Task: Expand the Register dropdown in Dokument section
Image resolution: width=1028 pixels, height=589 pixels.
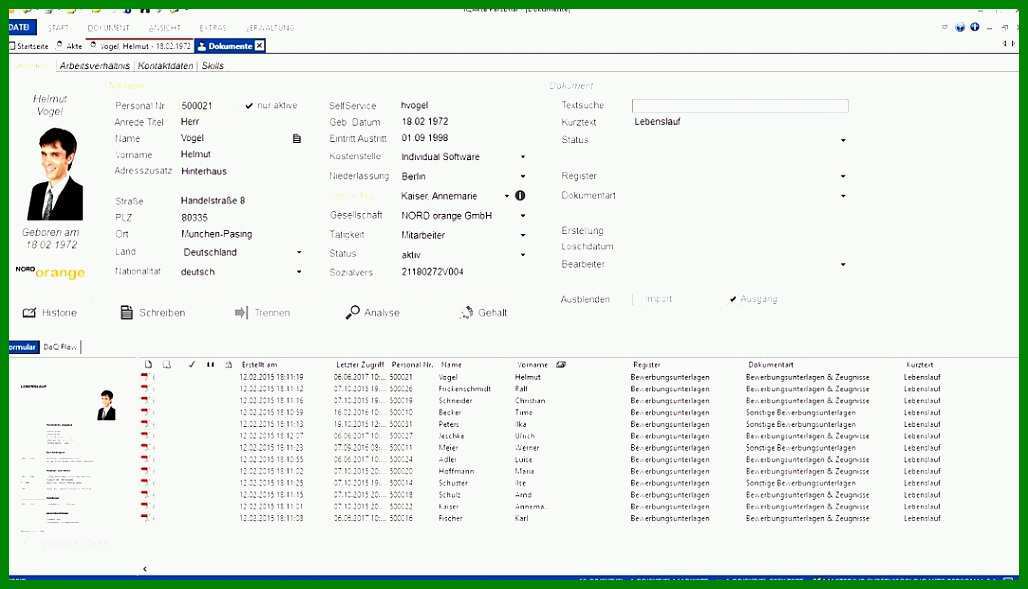Action: click(843, 176)
